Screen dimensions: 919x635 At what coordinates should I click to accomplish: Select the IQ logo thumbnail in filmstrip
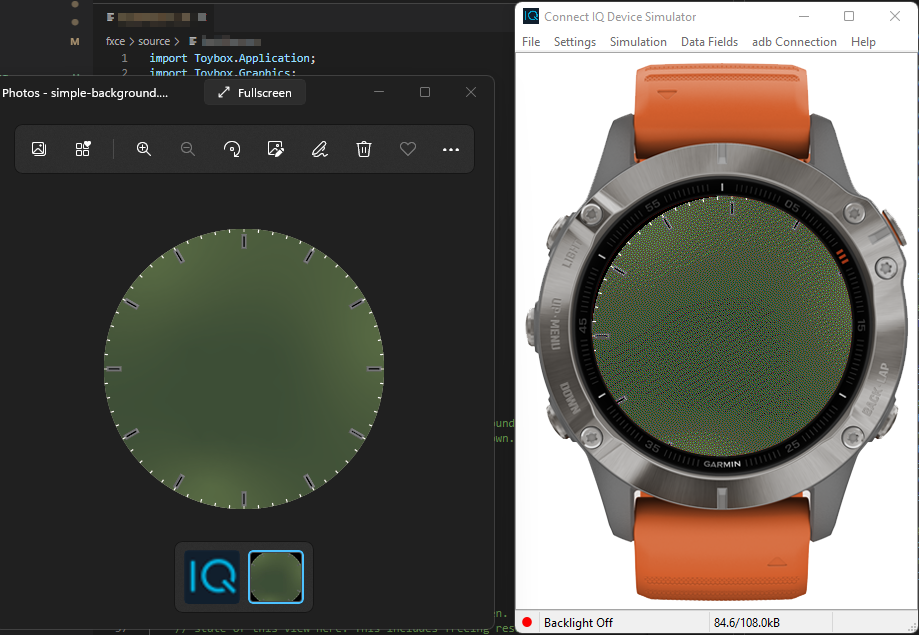[212, 577]
